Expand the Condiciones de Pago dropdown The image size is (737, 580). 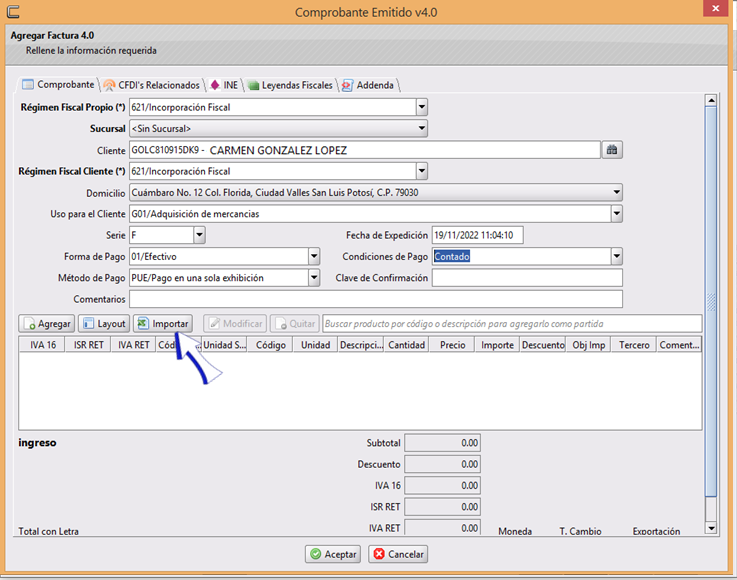[616, 257]
